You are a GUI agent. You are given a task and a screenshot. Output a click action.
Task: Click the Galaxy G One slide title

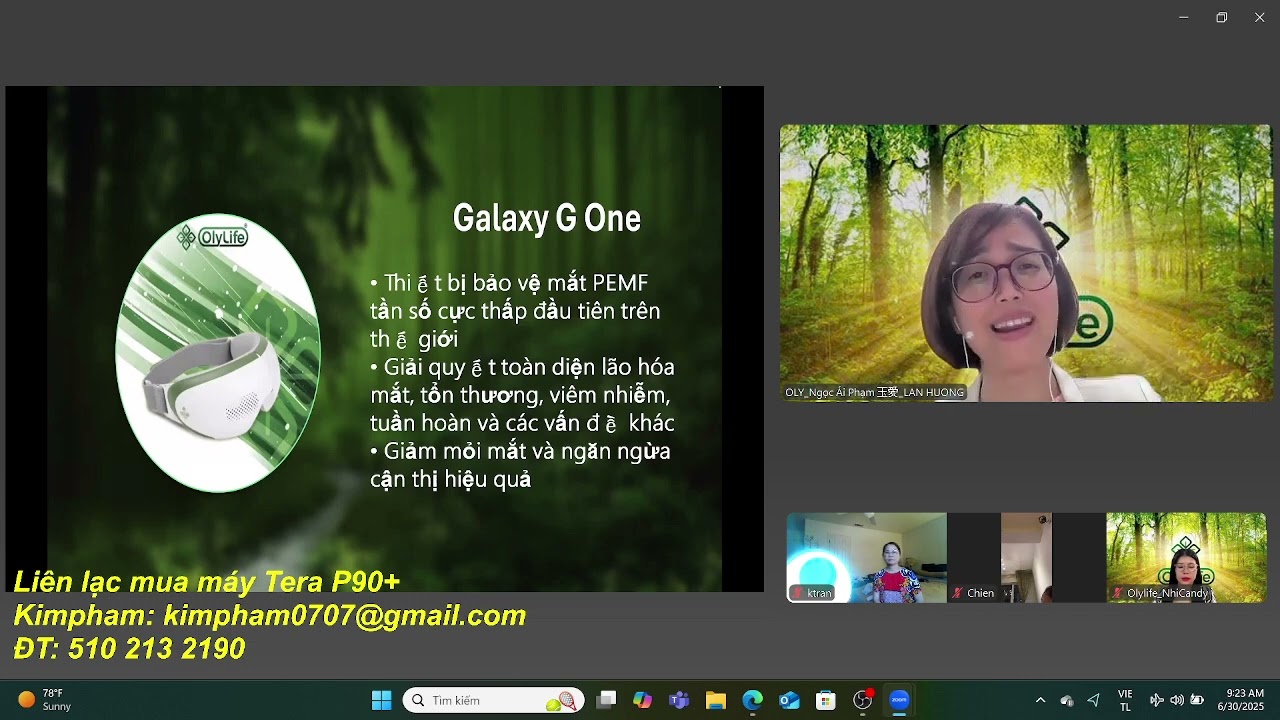pos(546,218)
